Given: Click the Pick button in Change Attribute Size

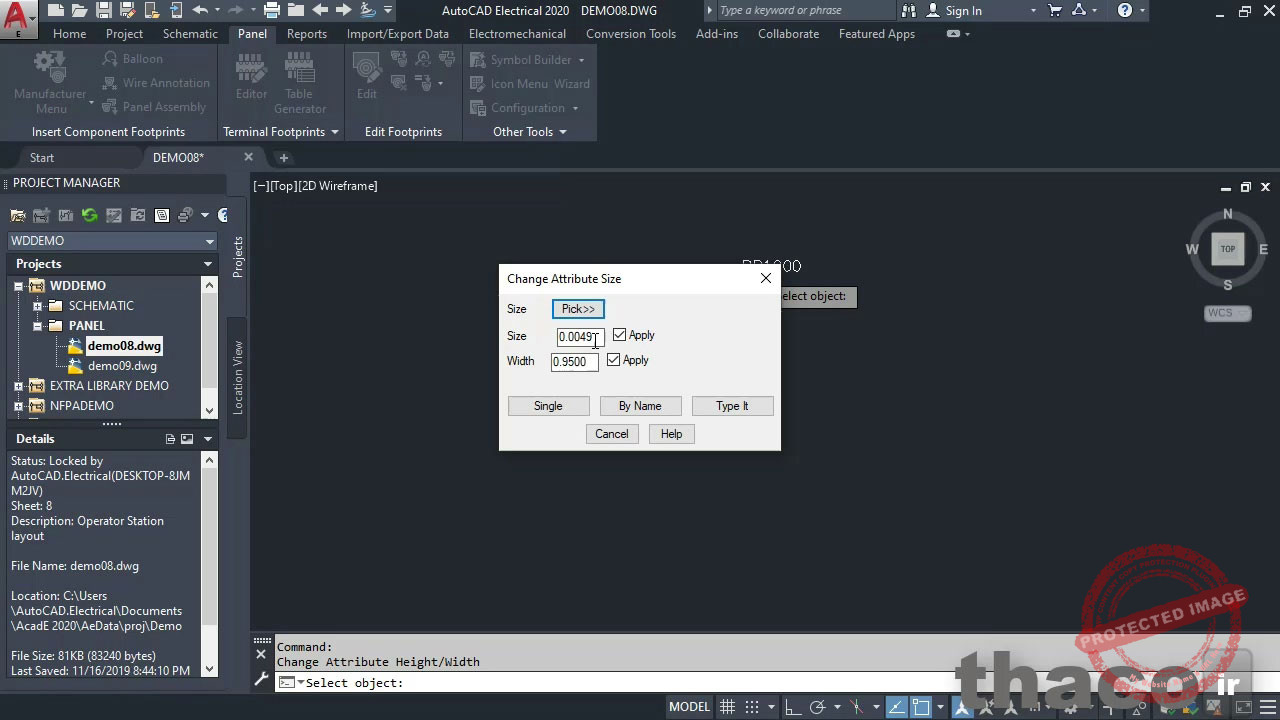Looking at the screenshot, I should tap(577, 308).
